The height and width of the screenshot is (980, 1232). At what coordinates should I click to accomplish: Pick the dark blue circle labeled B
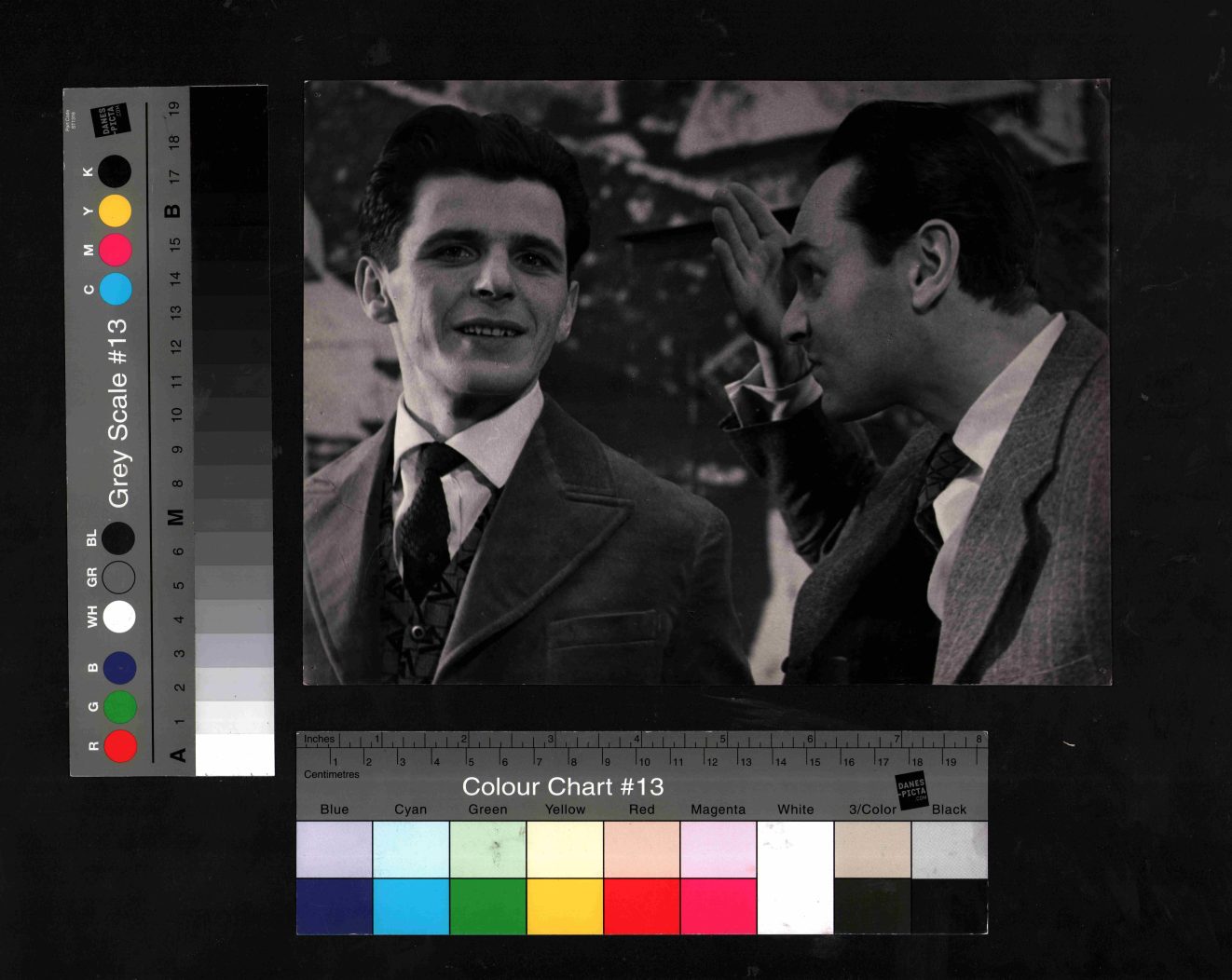click(120, 668)
